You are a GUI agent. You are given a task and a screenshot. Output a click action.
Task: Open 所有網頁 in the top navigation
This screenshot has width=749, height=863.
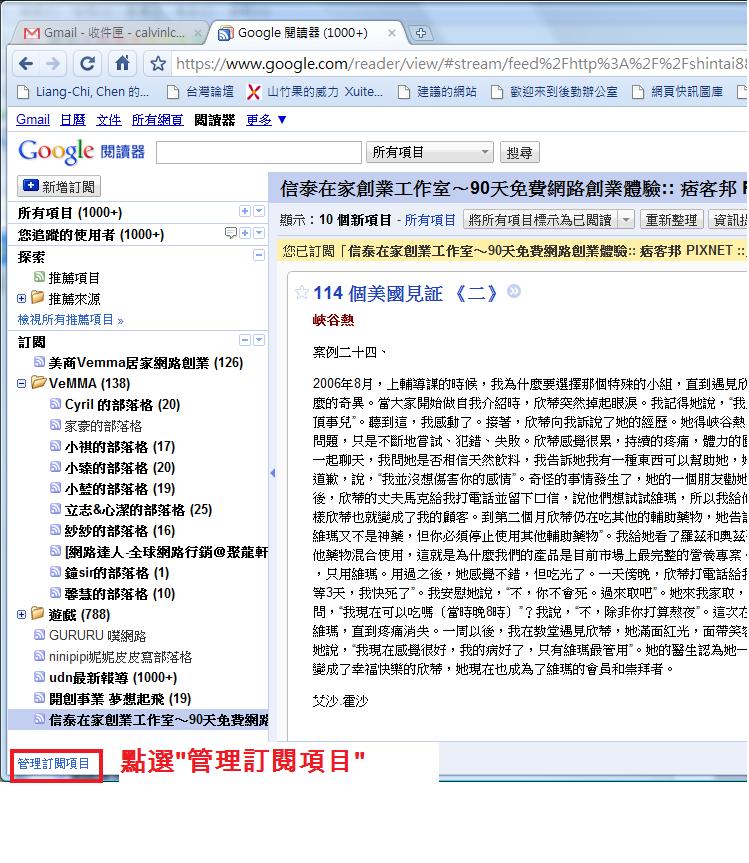coord(157,119)
